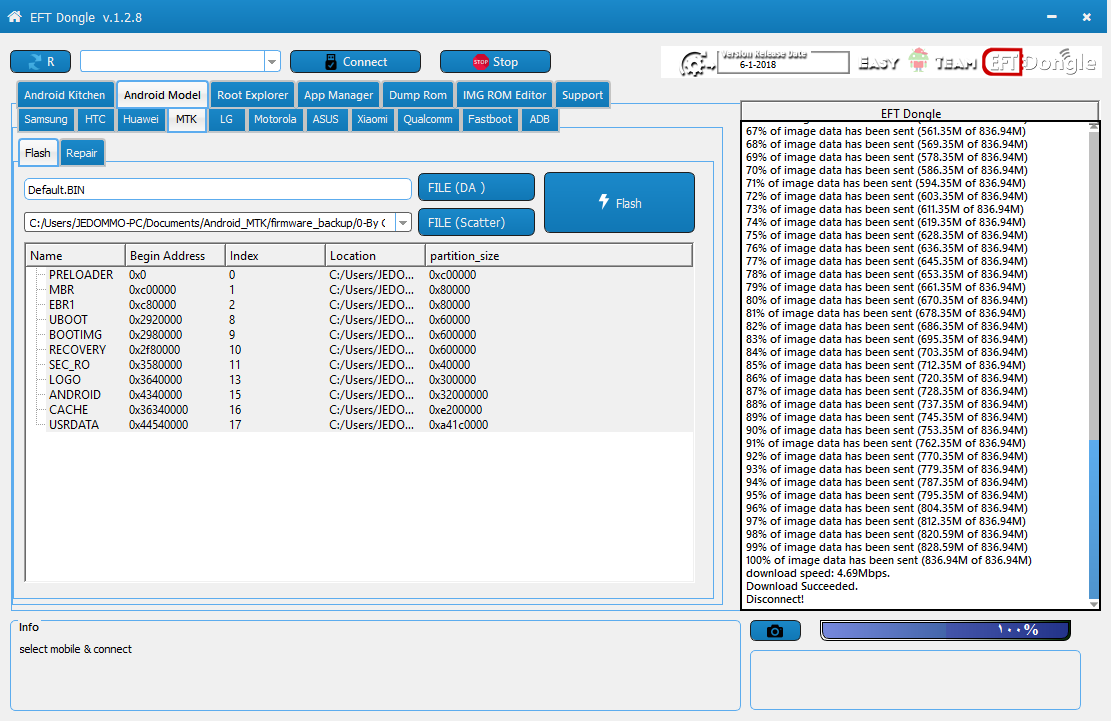Select the LG brand tab
The width and height of the screenshot is (1111, 721).
[226, 119]
